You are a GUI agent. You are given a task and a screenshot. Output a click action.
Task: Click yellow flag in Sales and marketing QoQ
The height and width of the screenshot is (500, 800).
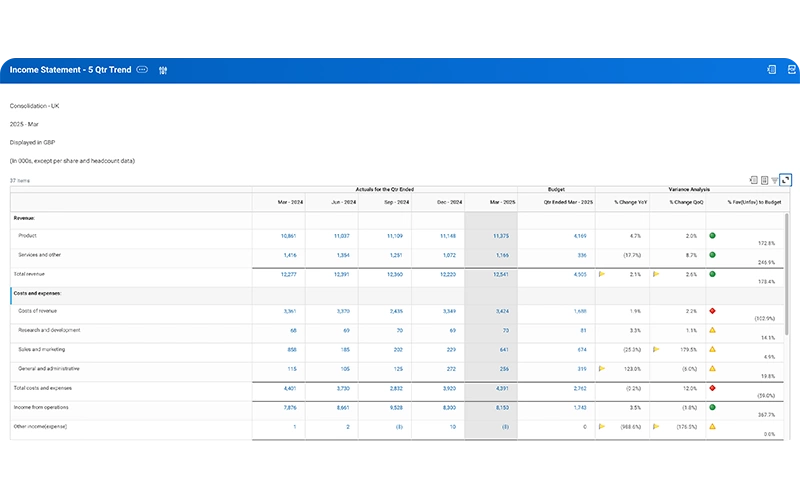[x=656, y=349]
